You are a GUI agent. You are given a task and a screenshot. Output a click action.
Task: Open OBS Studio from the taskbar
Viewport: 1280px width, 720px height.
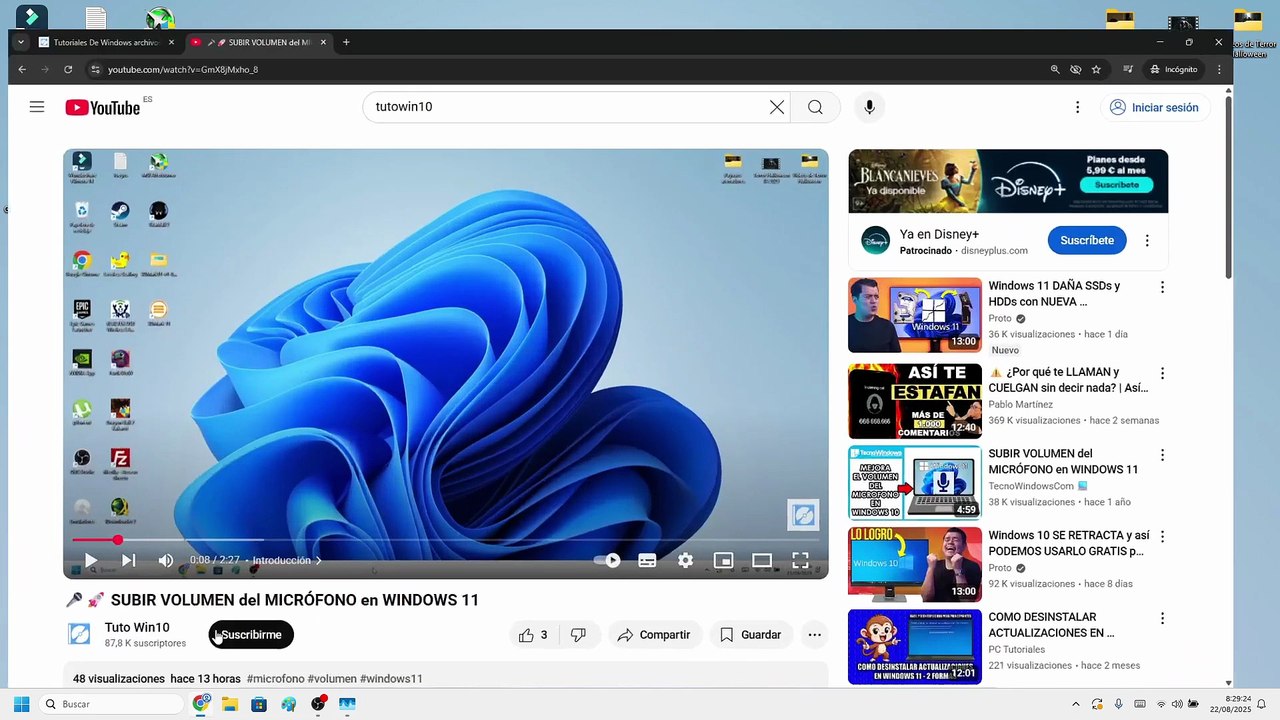pyautogui.click(x=318, y=704)
